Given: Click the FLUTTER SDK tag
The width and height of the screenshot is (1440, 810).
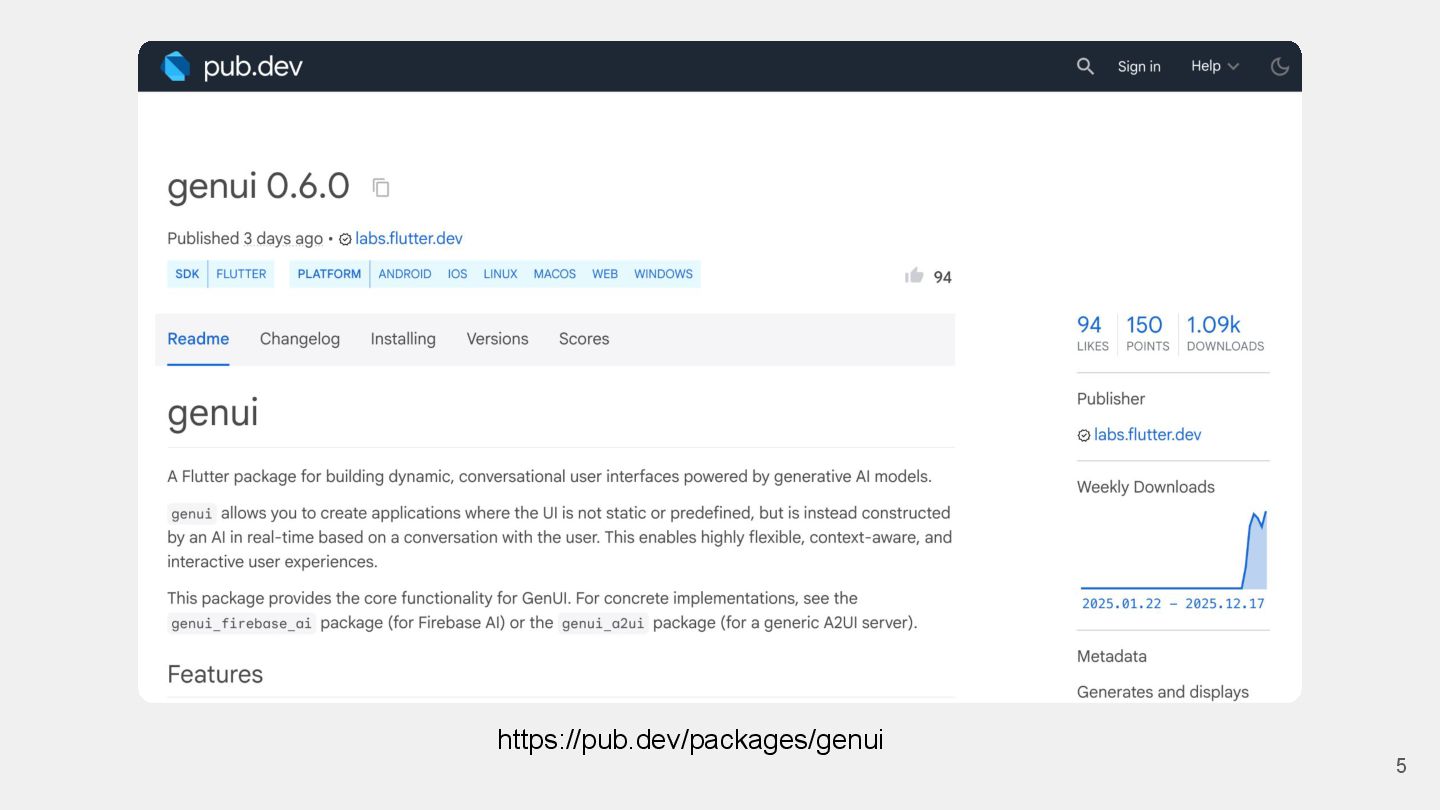Looking at the screenshot, I should 241,274.
